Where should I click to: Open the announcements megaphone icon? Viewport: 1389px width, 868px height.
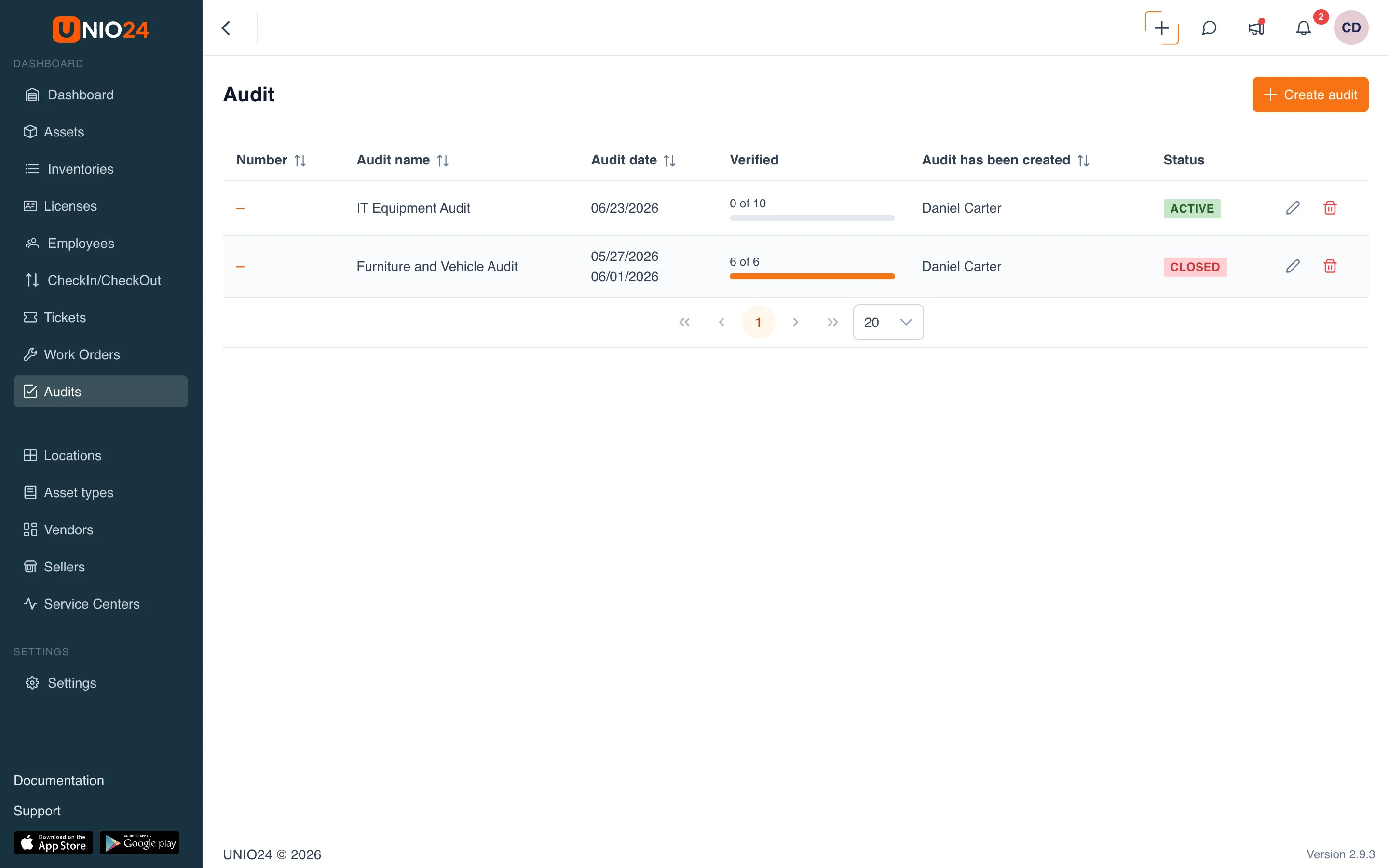click(x=1256, y=28)
